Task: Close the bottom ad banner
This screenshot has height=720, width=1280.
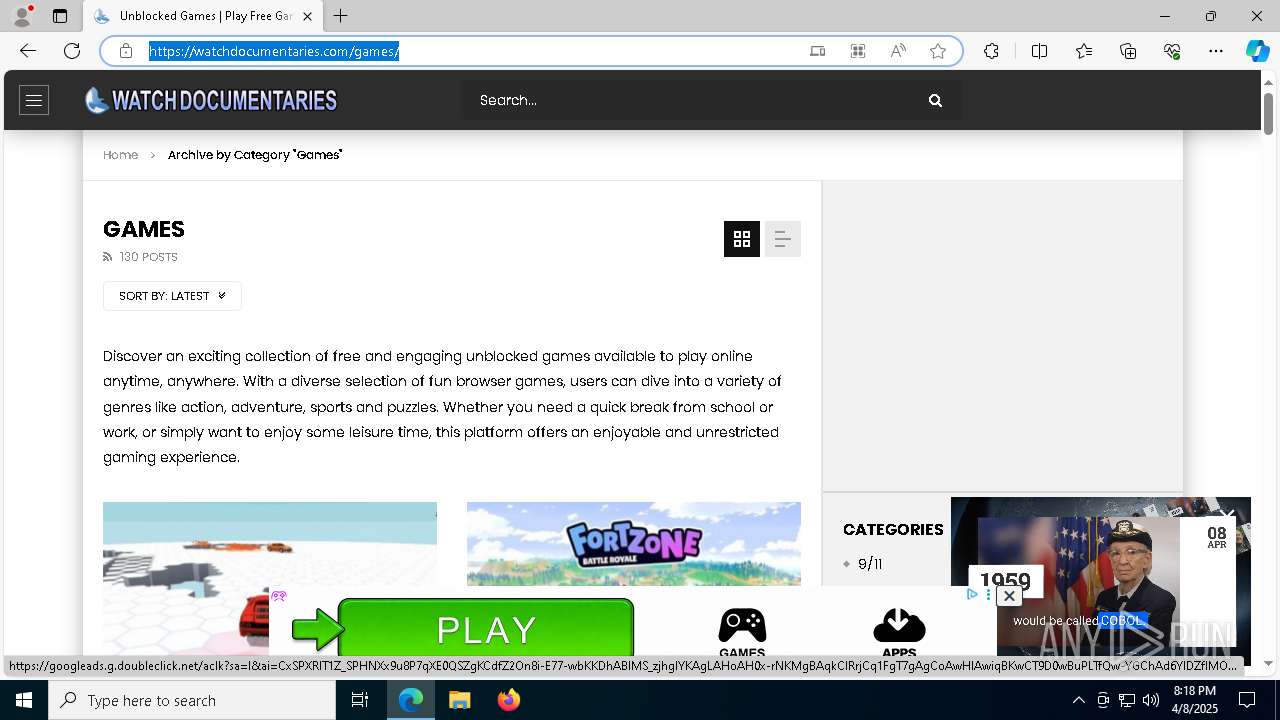Action: (x=1009, y=596)
